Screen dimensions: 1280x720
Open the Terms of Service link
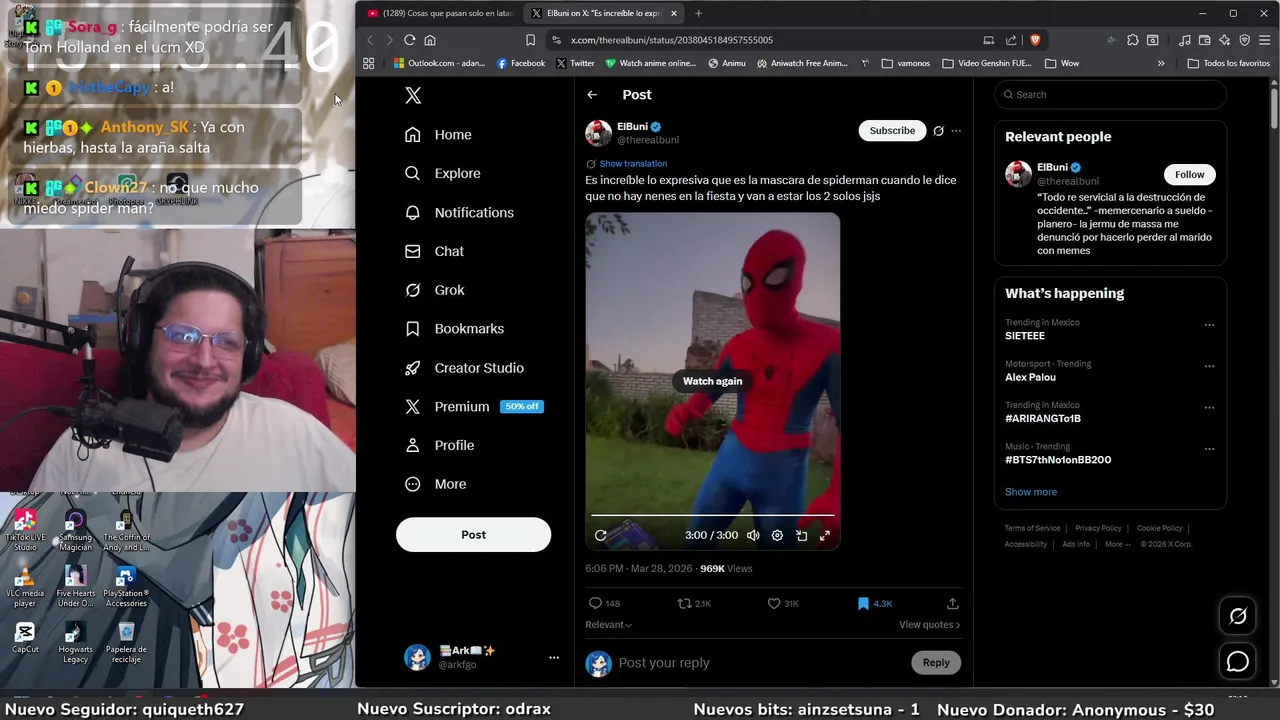[1032, 528]
